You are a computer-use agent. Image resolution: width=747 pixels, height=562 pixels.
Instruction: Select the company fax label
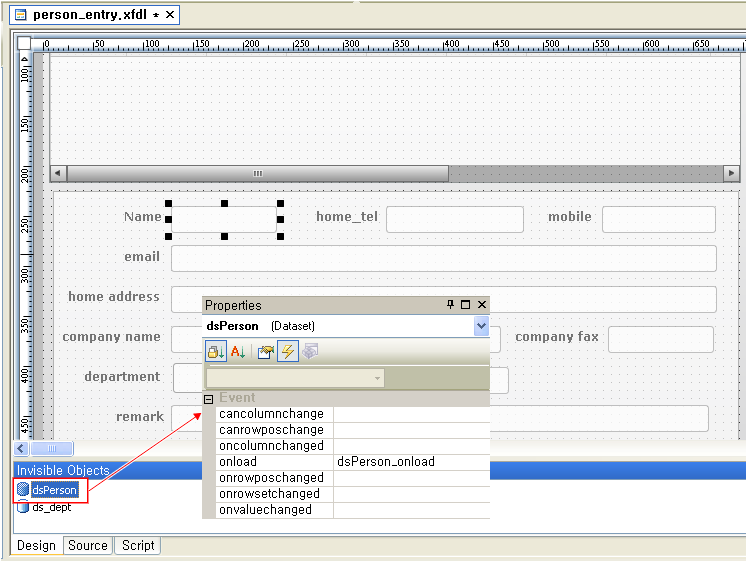557,337
